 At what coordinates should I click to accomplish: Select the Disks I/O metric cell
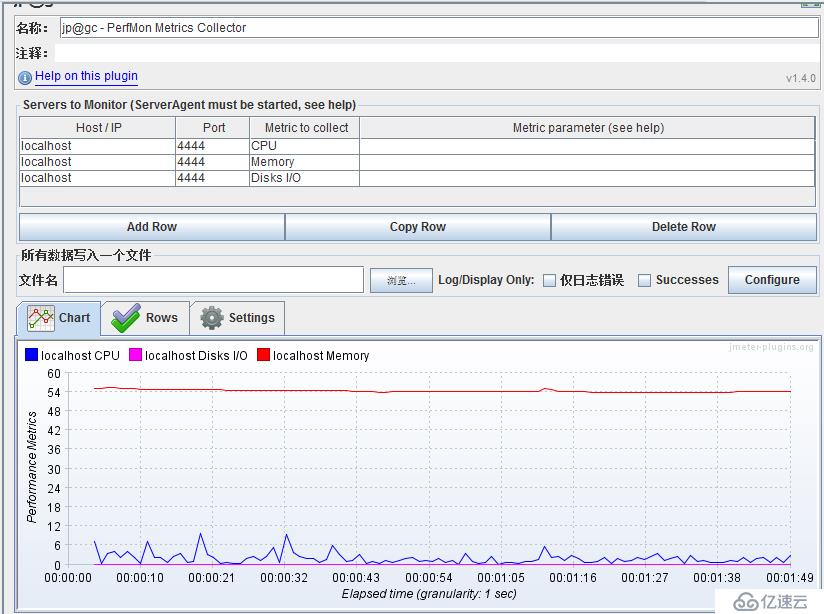pyautogui.click(x=304, y=178)
